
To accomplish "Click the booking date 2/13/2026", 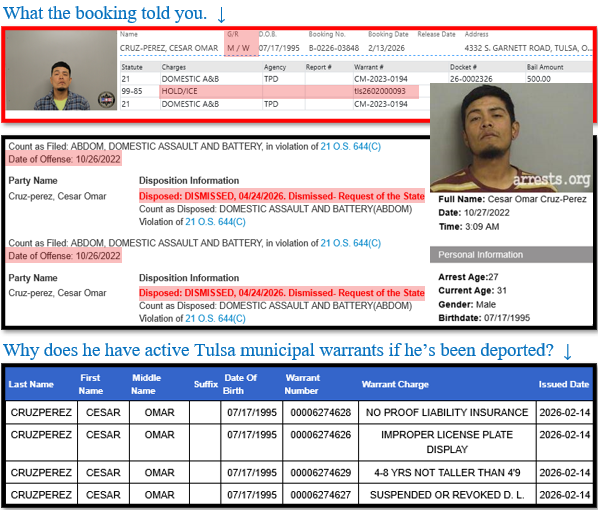I will point(386,48).
